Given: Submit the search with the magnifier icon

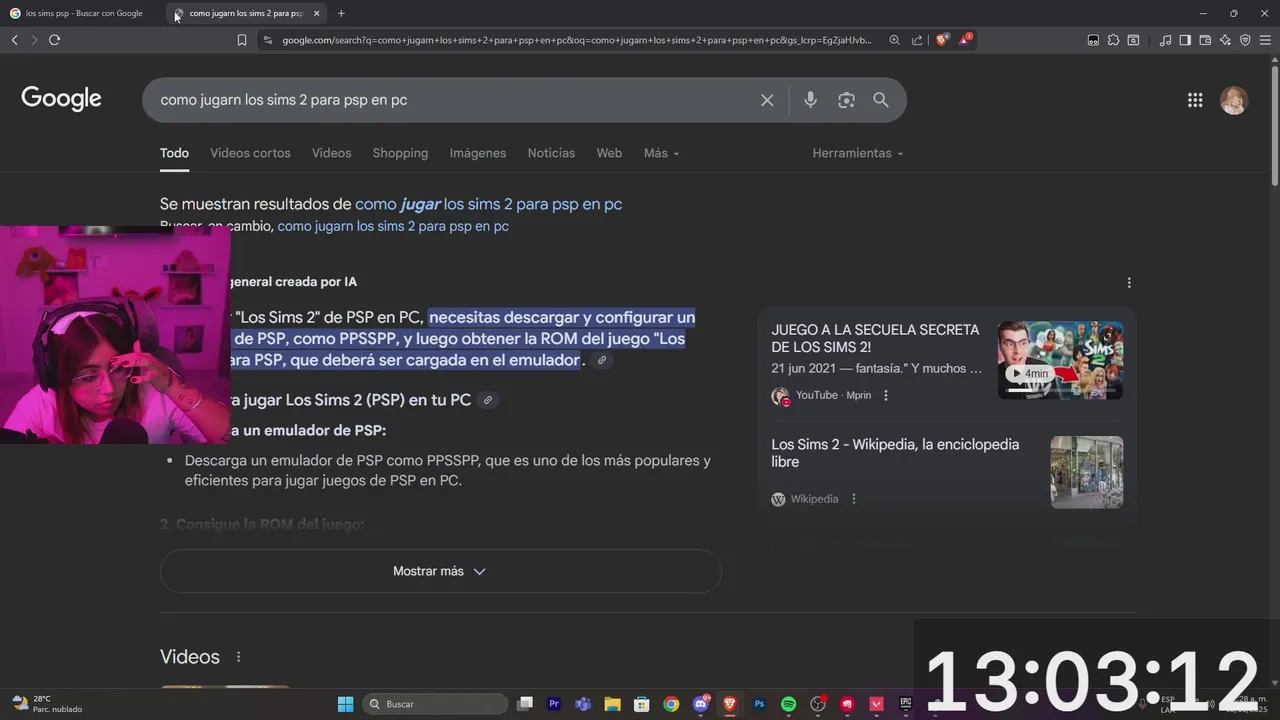Looking at the screenshot, I should 881,100.
